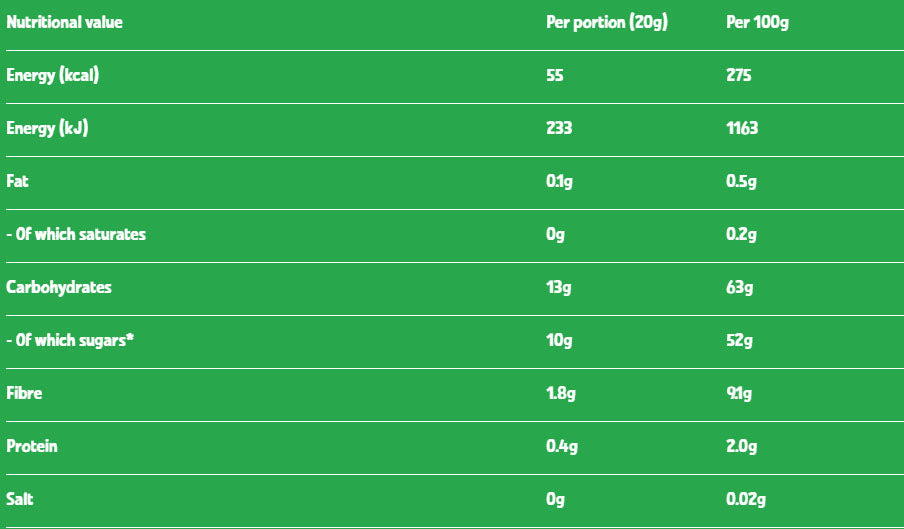The image size is (904, 529).
Task: Select the 10g sugars per portion value
Action: pos(559,340)
